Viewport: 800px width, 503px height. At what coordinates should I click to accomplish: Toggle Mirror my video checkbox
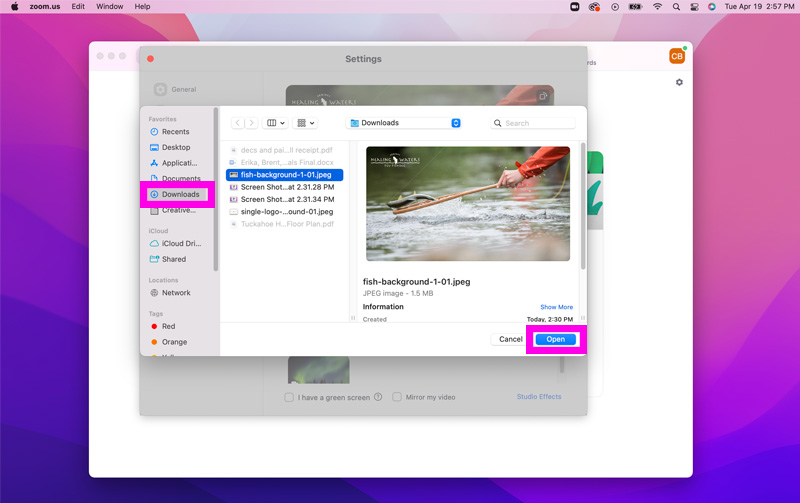(x=396, y=397)
